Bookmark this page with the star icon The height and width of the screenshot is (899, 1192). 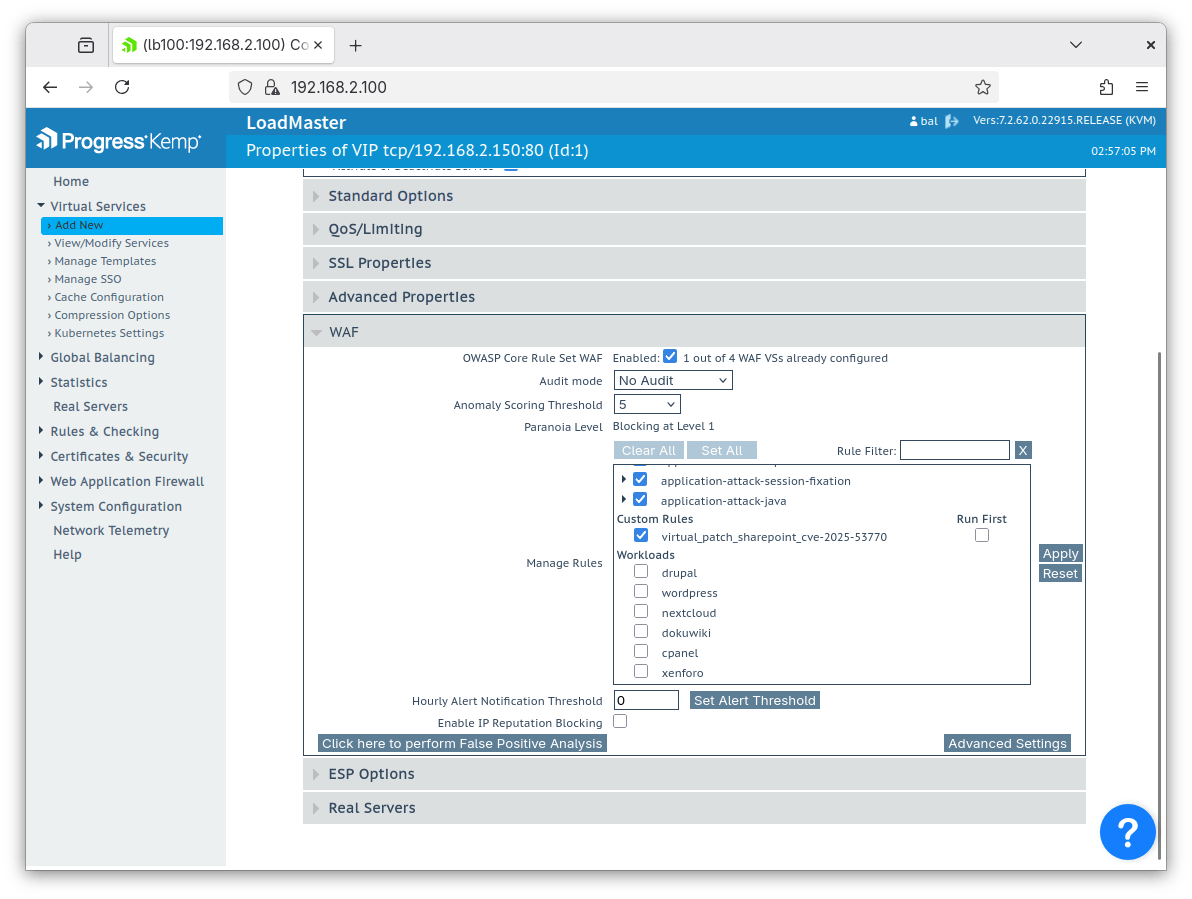coord(982,87)
